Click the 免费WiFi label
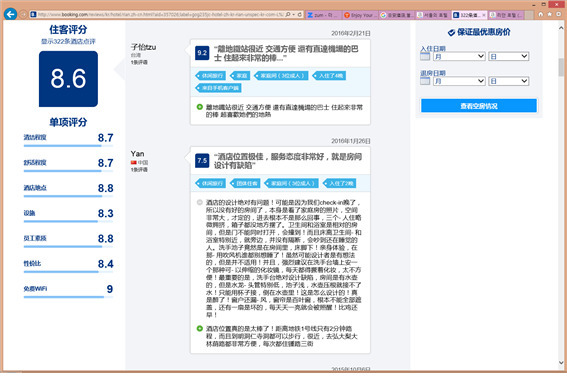The image size is (567, 377). pyautogui.click(x=35, y=288)
